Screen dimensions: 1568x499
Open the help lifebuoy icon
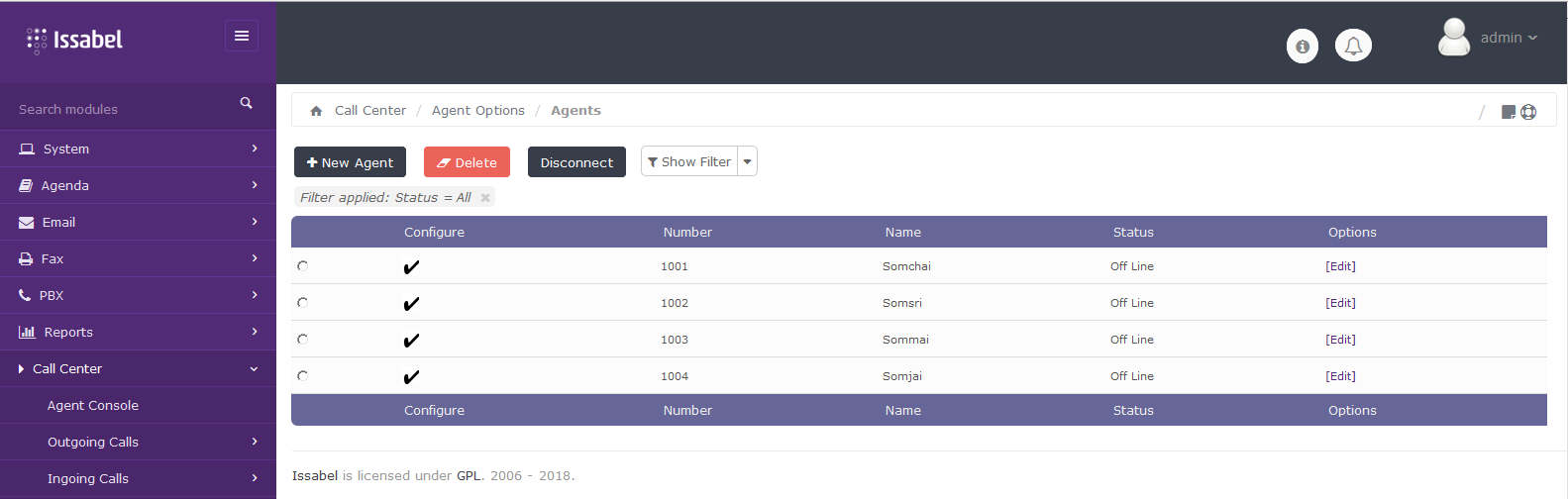point(1528,112)
